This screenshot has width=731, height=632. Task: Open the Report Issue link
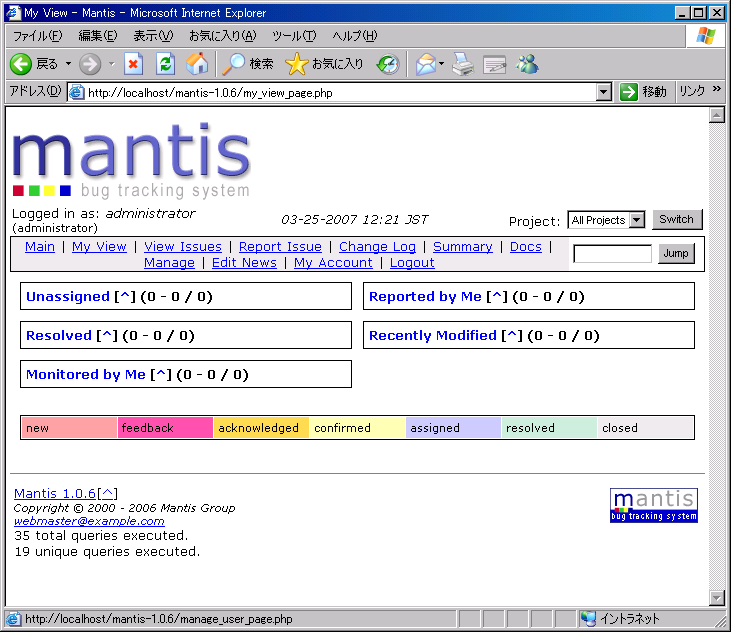(x=280, y=247)
